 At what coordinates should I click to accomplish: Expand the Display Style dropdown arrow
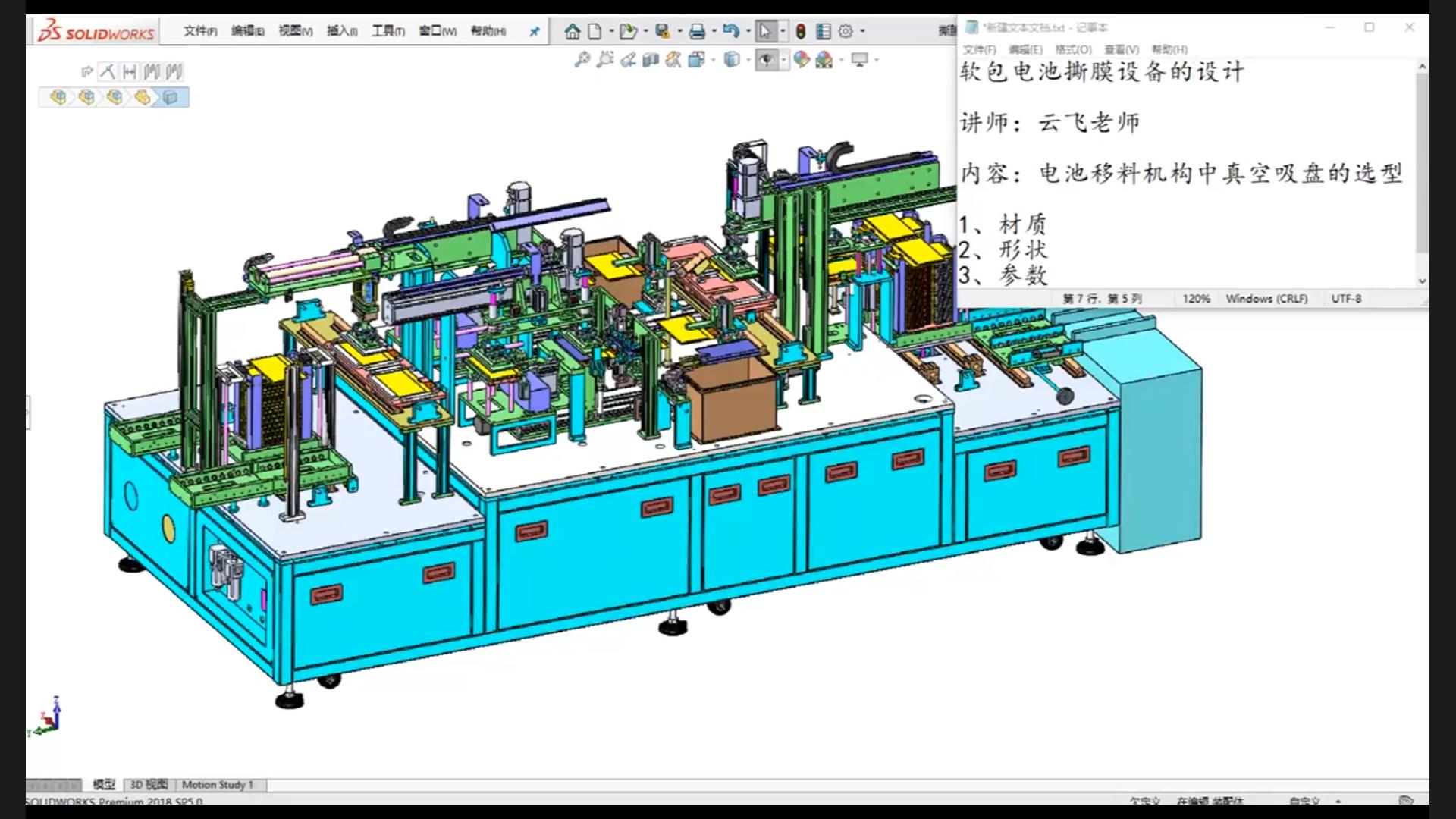coord(748,59)
